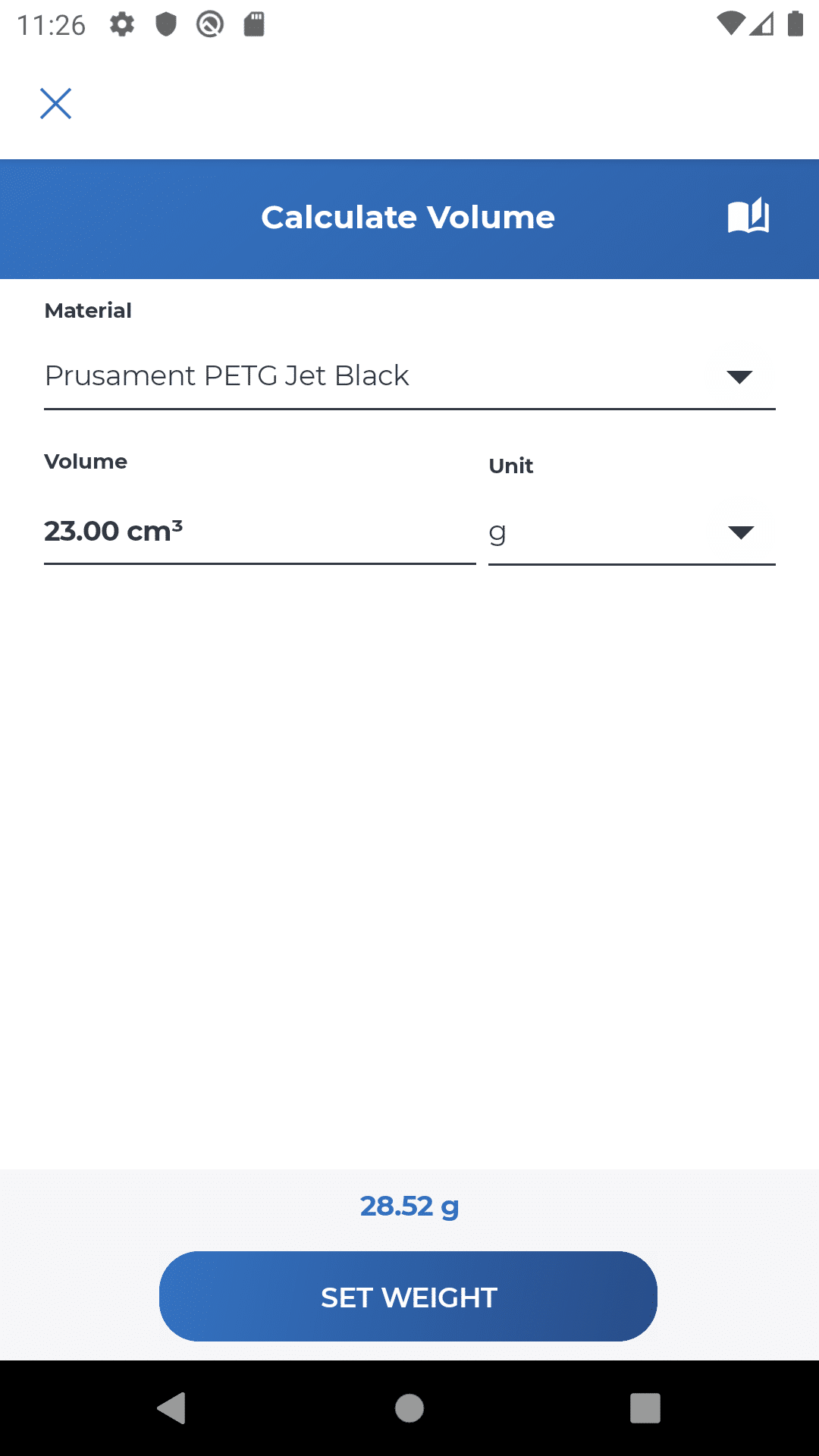Go back using Android back triangle
This screenshot has width=819, height=1456.
(172, 1408)
